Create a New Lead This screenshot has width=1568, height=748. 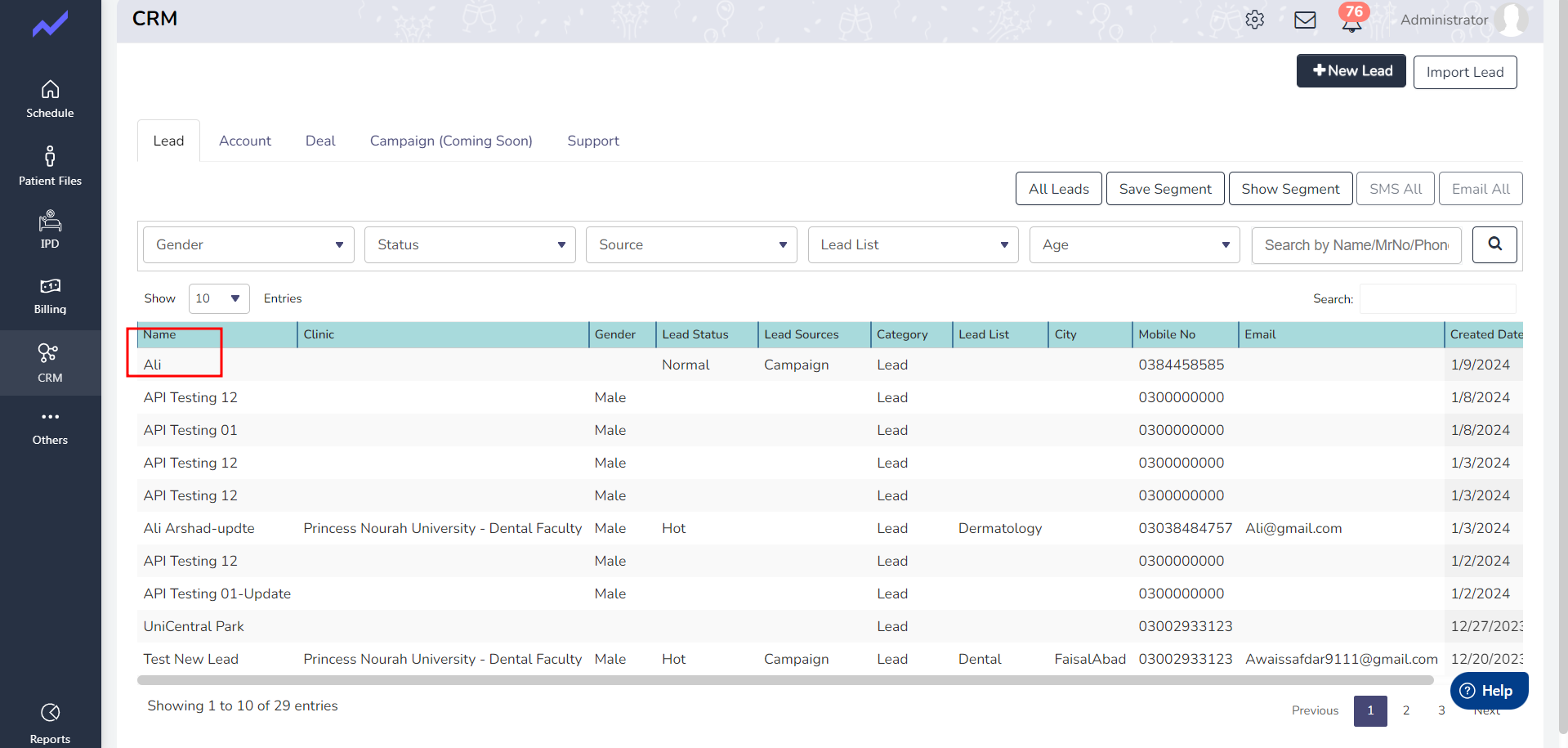coord(1351,71)
